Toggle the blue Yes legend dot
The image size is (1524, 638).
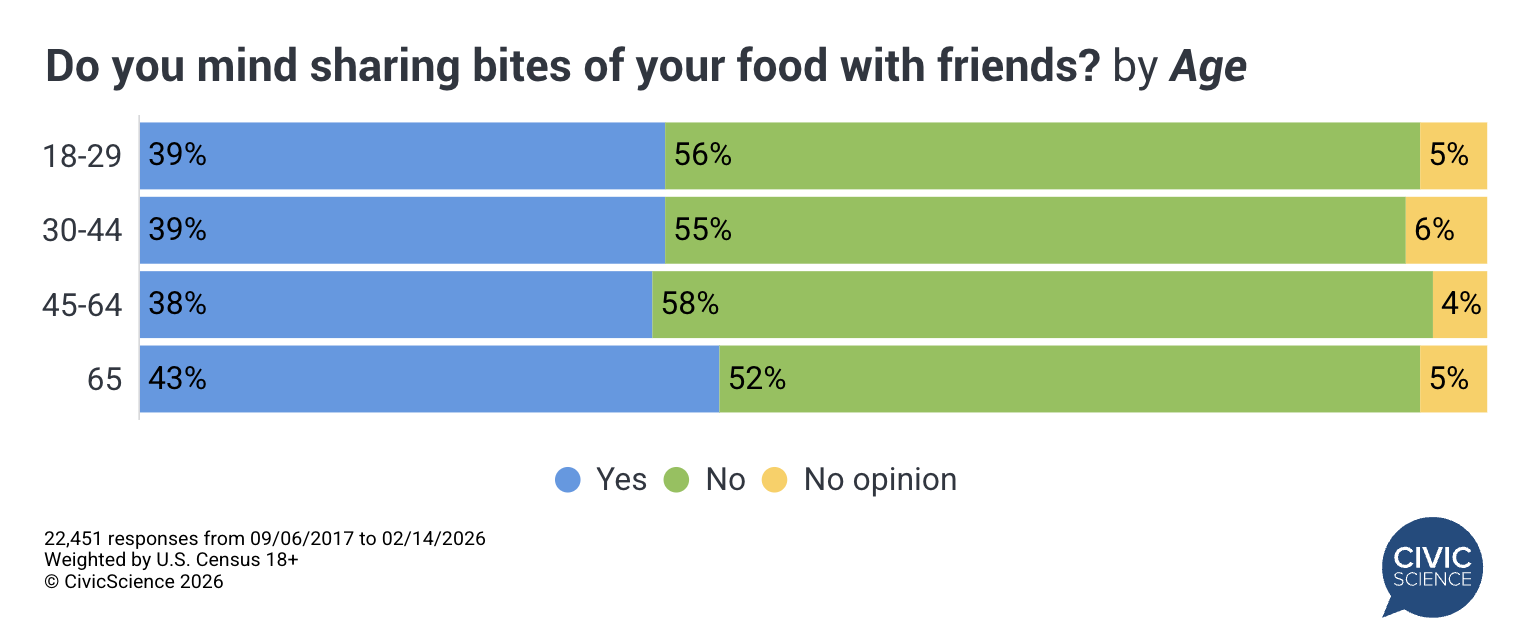(x=567, y=480)
